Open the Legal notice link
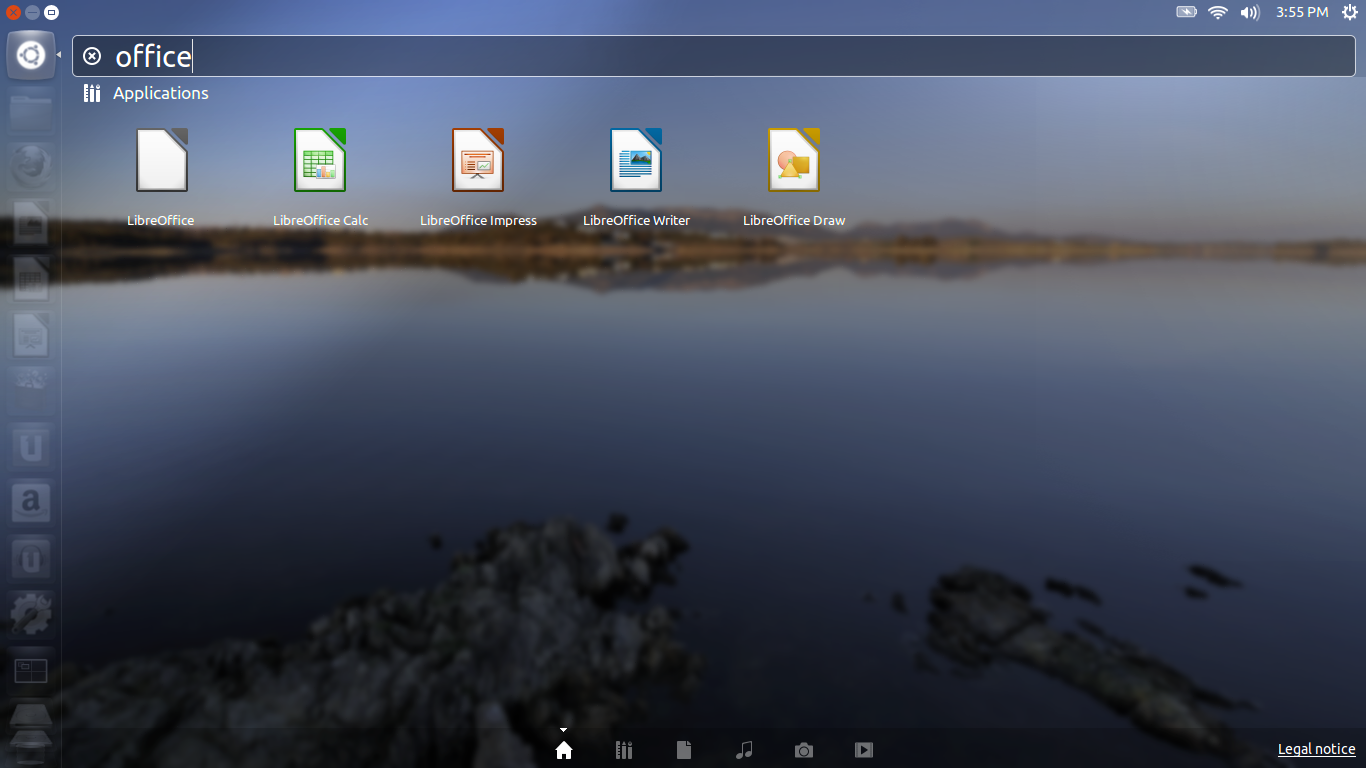Screen dimensions: 1366x768 point(1317,749)
